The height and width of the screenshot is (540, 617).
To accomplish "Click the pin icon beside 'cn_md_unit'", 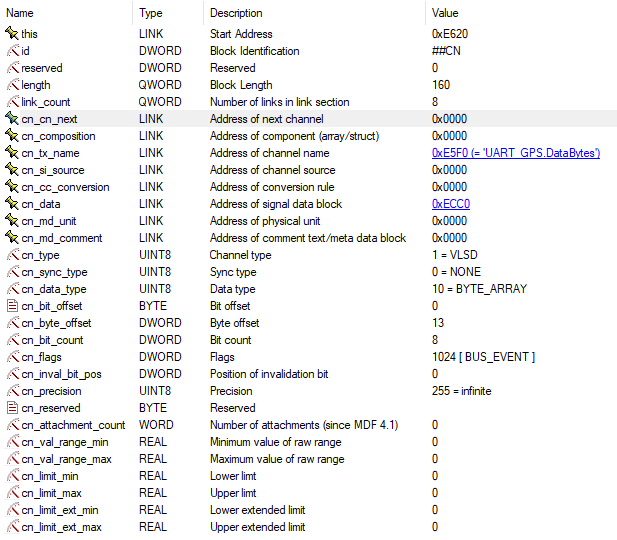I will click(x=12, y=221).
